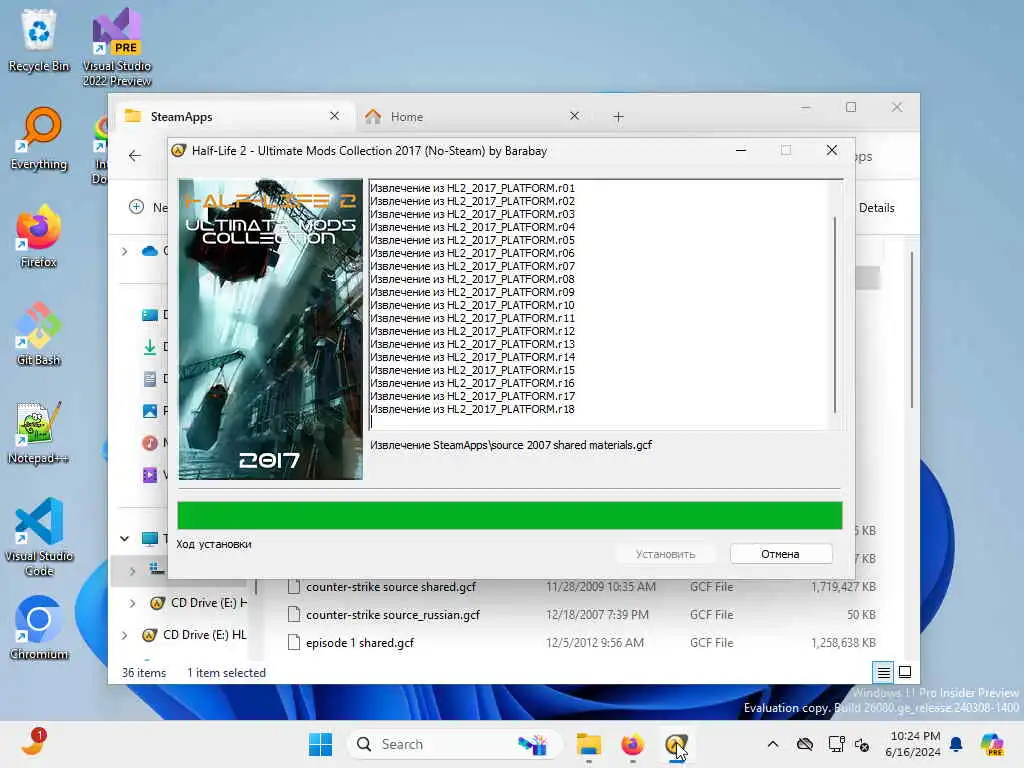The width and height of the screenshot is (1024, 768).
Task: Open Firefox from the taskbar
Action: point(632,744)
